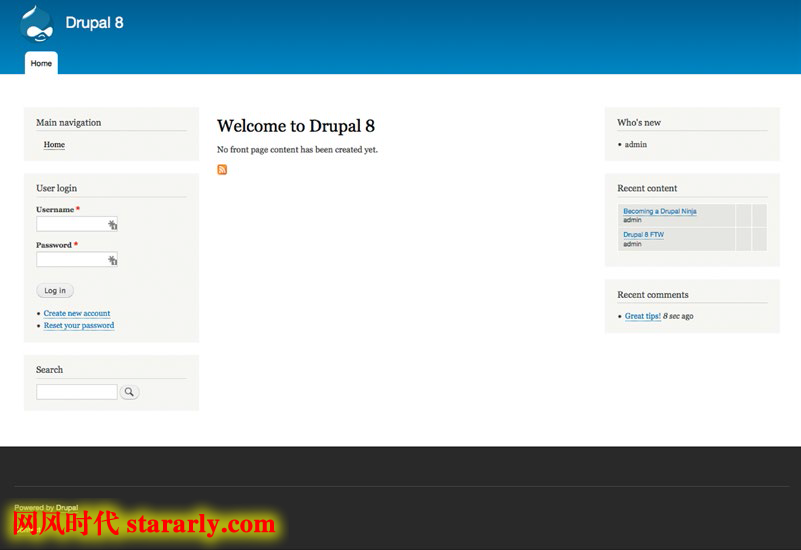The height and width of the screenshot is (550, 801).
Task: Focus the Search text box
Action: (77, 392)
